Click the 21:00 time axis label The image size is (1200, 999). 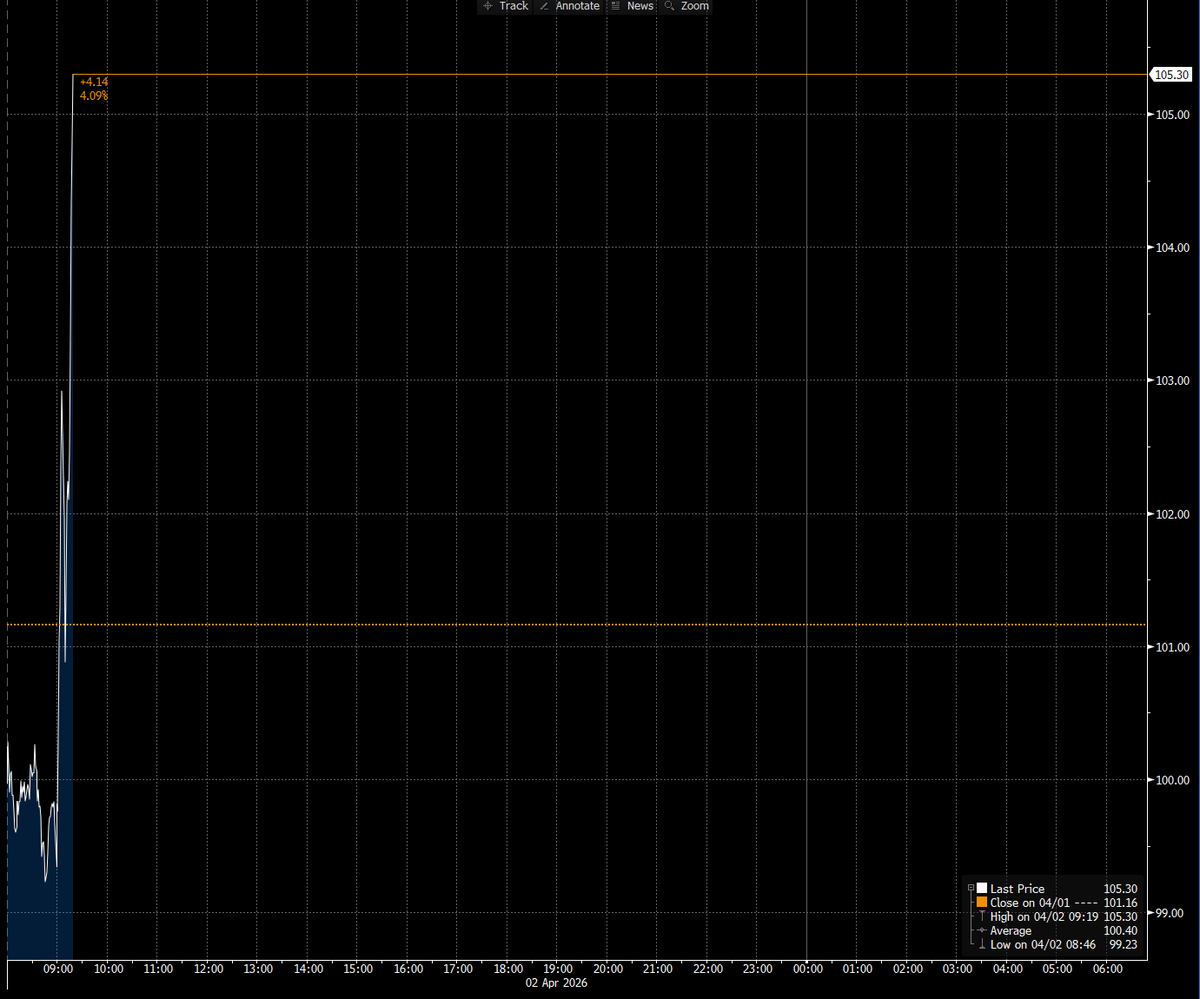(x=658, y=968)
